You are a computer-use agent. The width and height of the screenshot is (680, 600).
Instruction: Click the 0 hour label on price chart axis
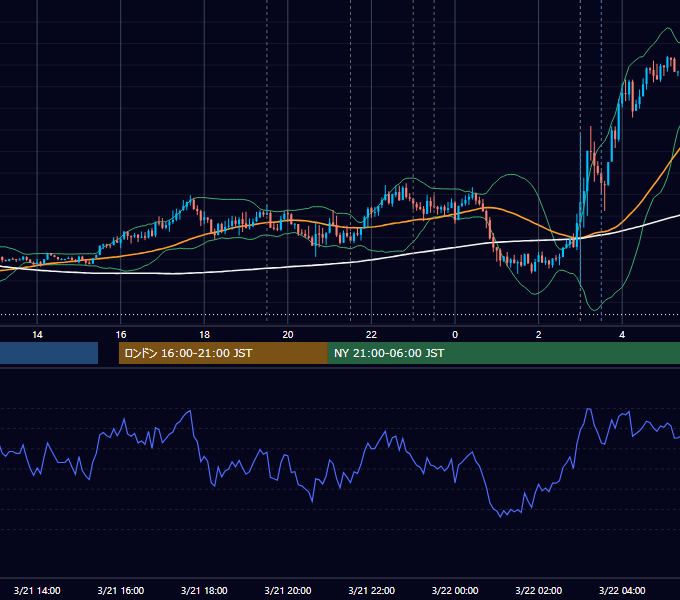[455, 335]
